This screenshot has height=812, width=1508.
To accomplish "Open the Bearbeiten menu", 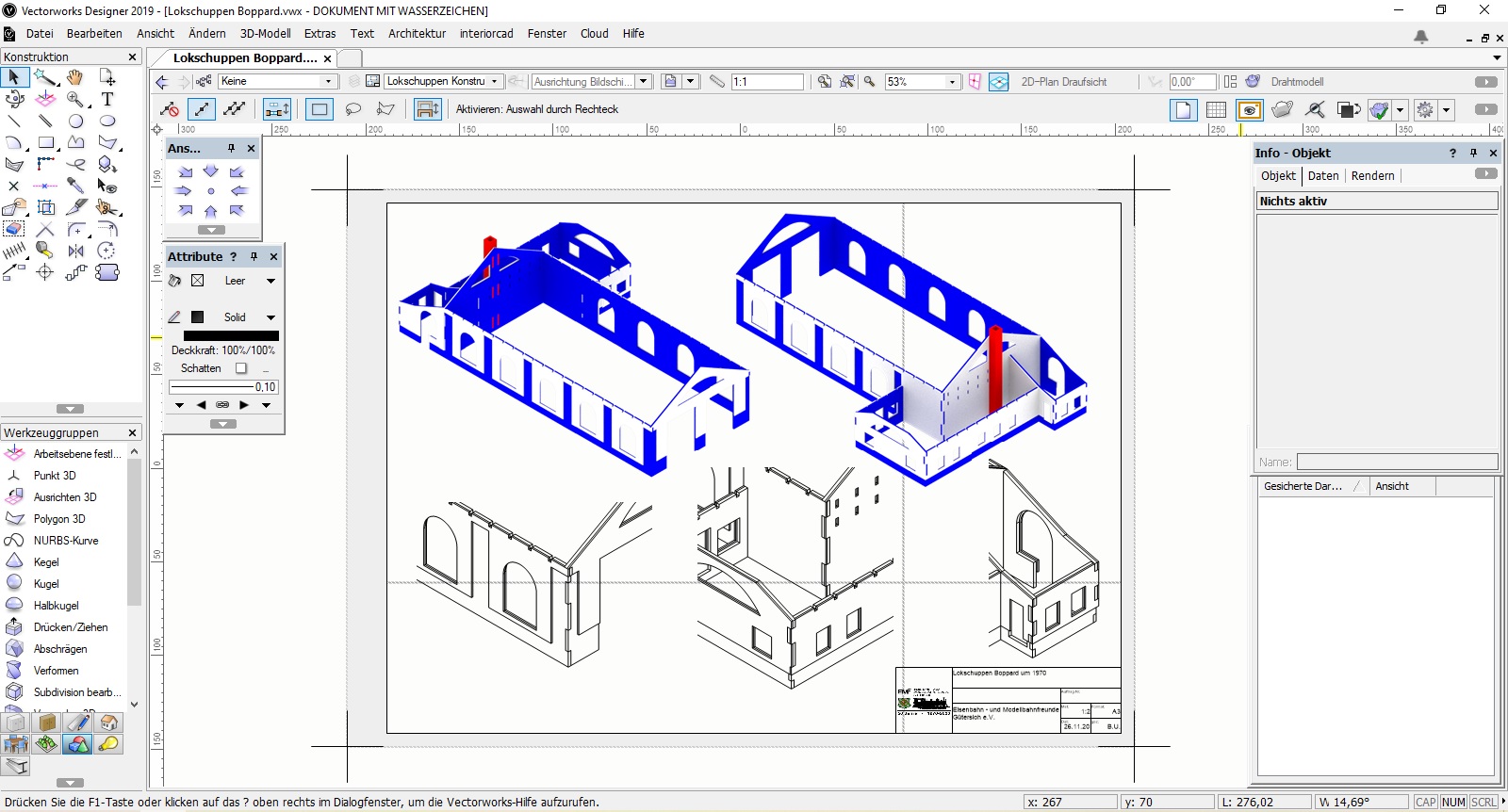I will 94,34.
